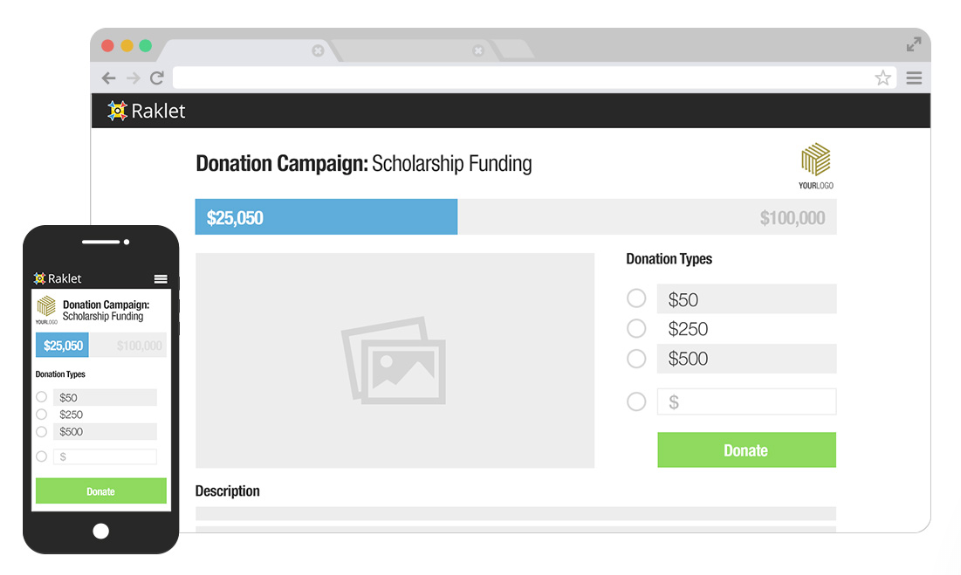
Task: Open the mobile hamburger menu
Action: click(161, 279)
